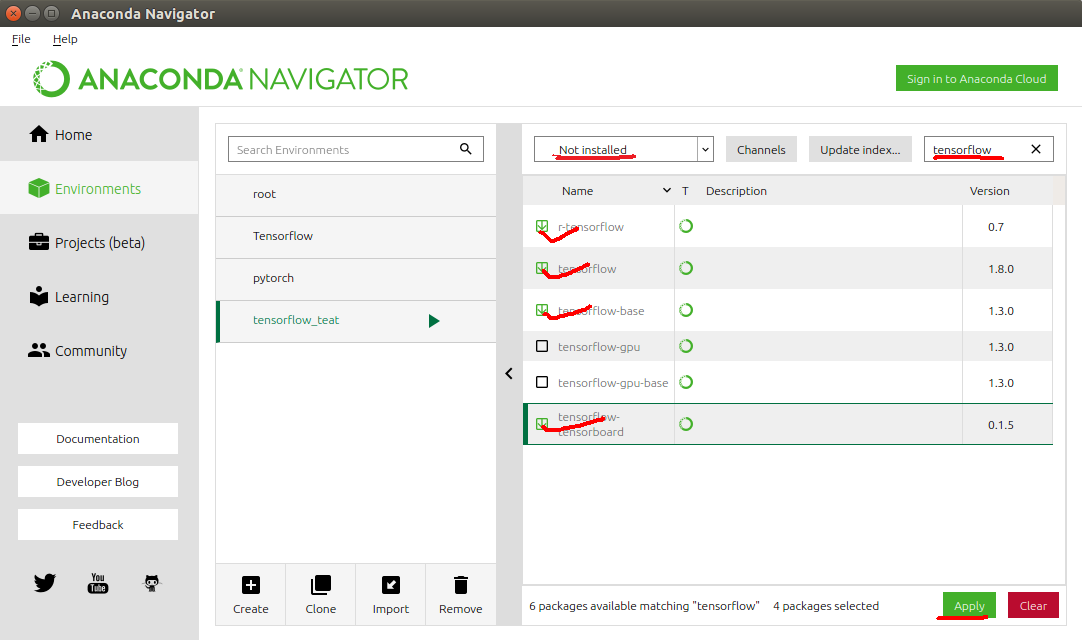Viewport: 1082px width, 640px height.
Task: Click version 0.7 of r-tensorflow
Action: point(996,226)
